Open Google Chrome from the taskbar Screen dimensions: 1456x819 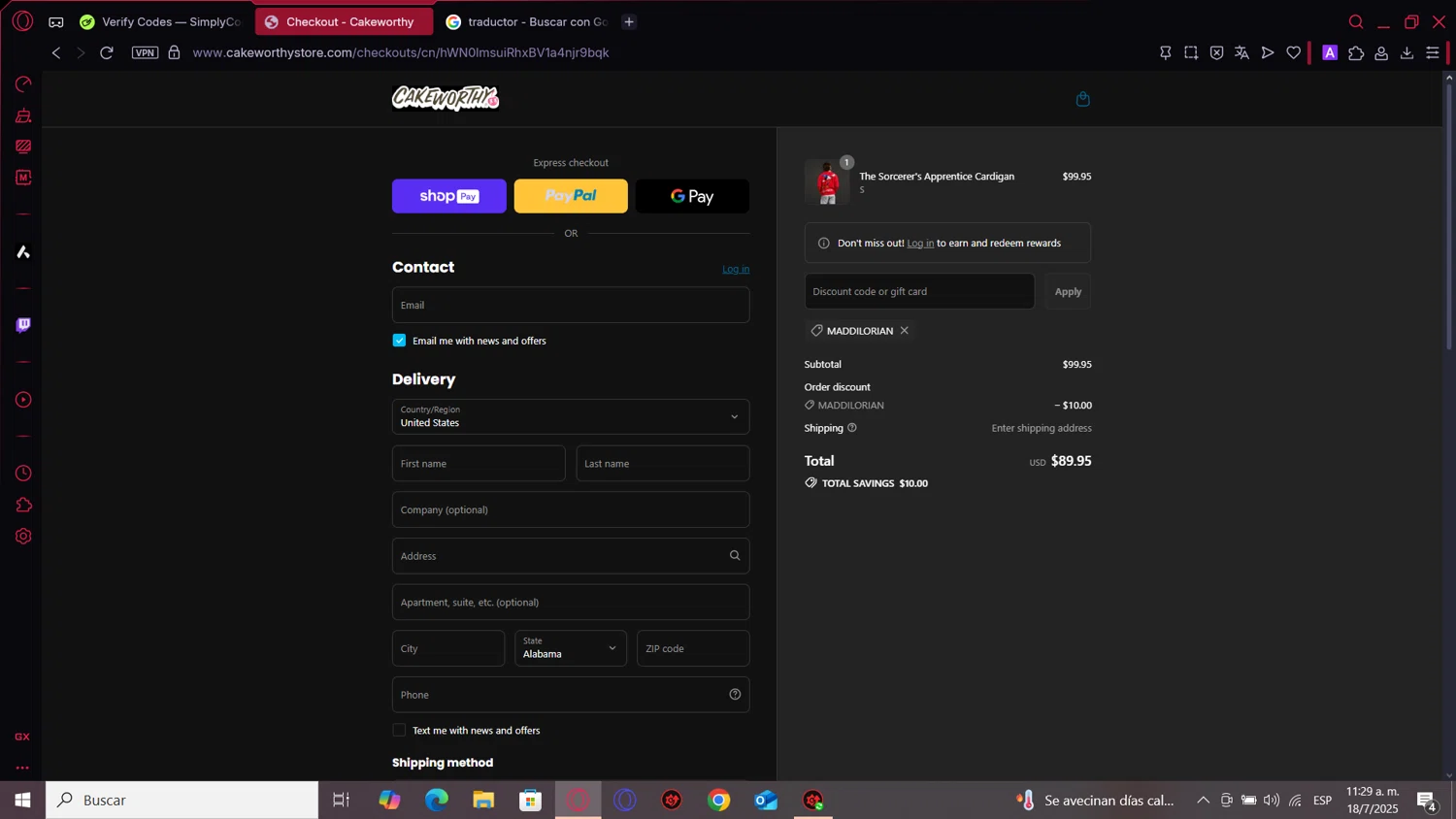[x=718, y=801]
